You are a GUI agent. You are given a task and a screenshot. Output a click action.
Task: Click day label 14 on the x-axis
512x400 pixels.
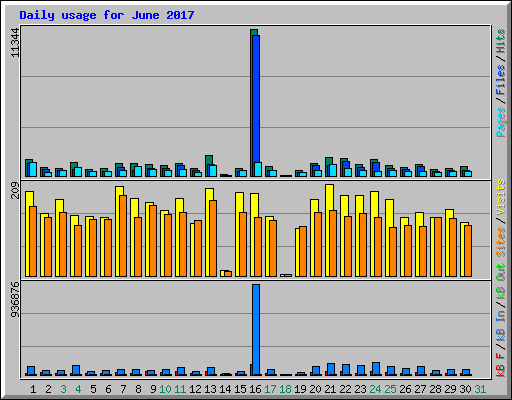tap(225, 389)
